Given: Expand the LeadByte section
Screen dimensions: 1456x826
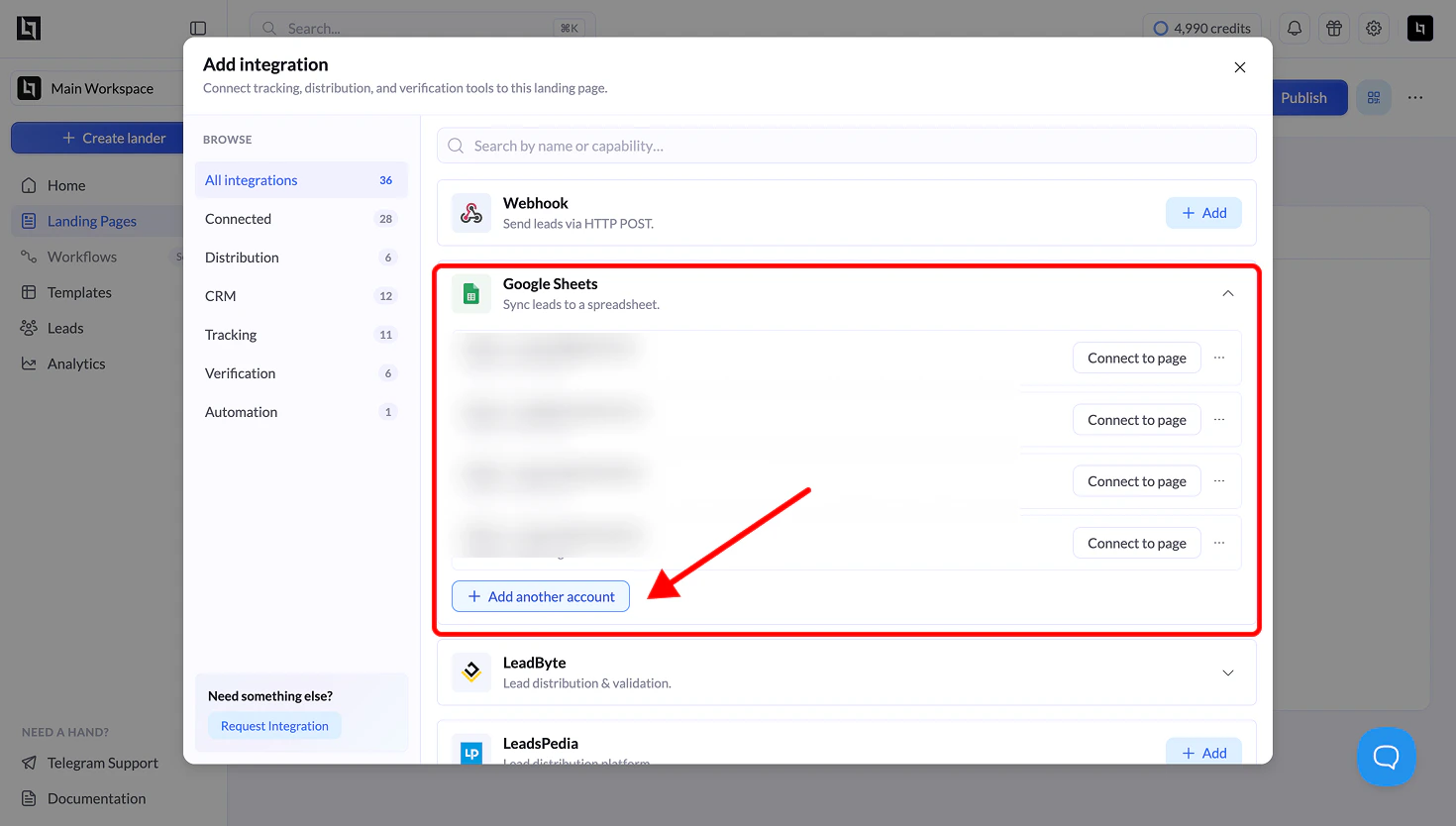Looking at the screenshot, I should click(x=1228, y=672).
